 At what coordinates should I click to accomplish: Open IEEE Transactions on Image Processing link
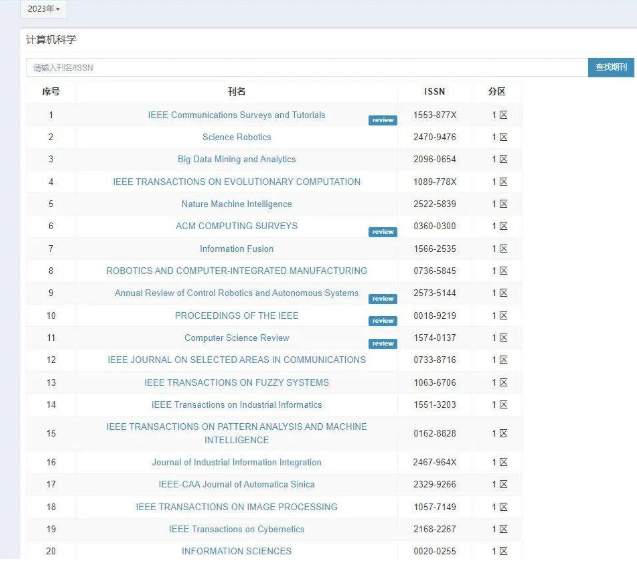236,507
